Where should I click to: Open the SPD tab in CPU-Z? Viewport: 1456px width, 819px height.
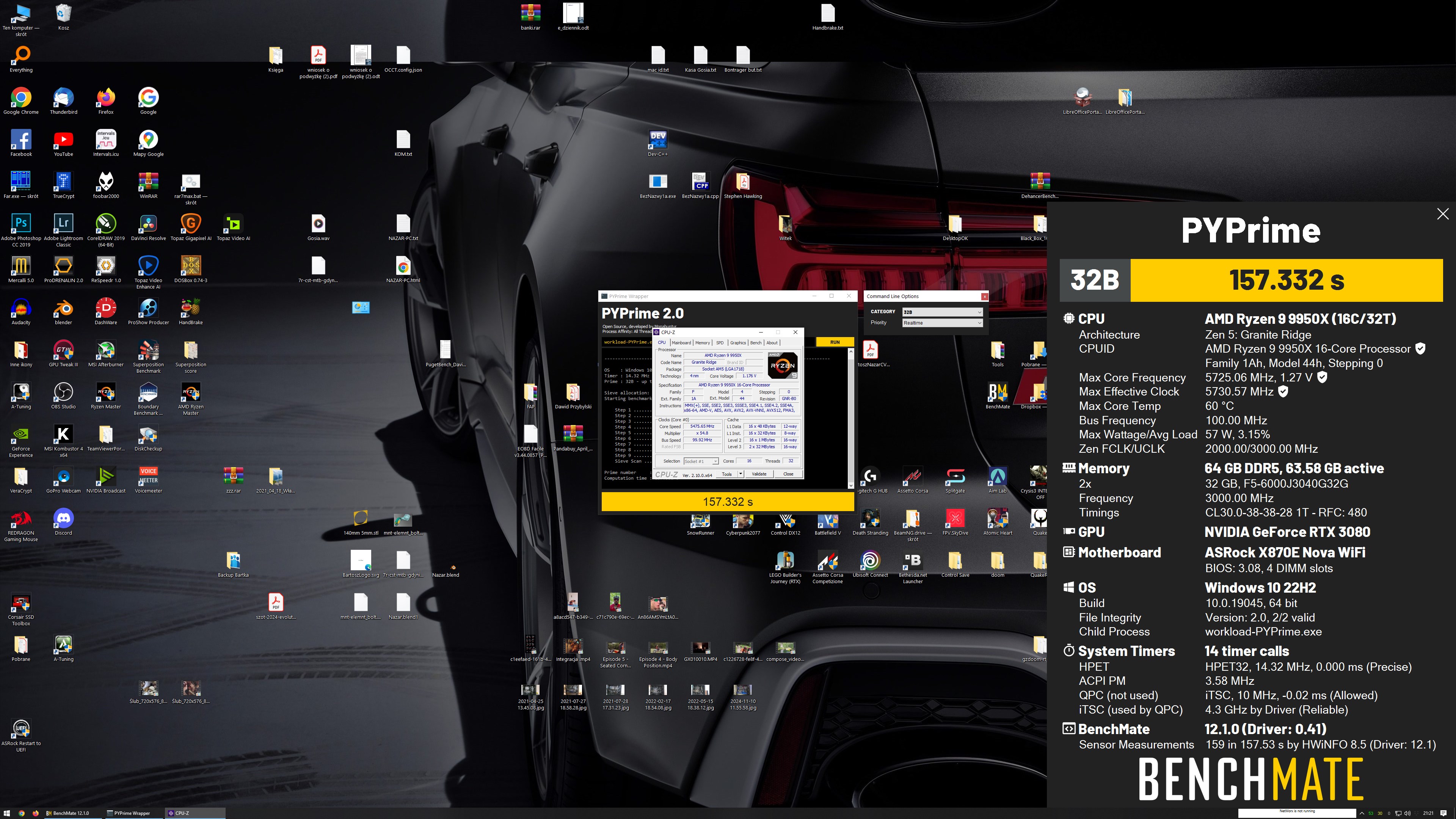720,342
